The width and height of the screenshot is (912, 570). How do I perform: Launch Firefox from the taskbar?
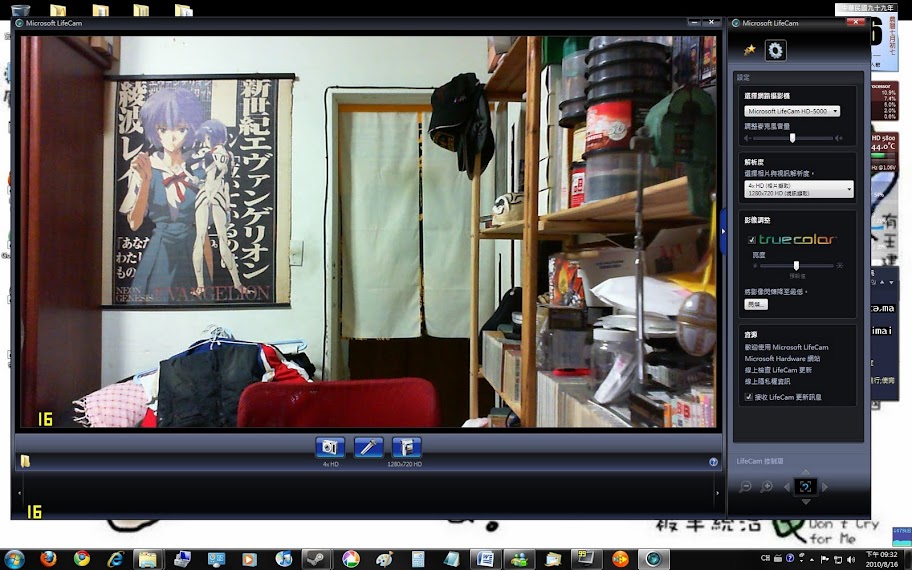coord(48,559)
